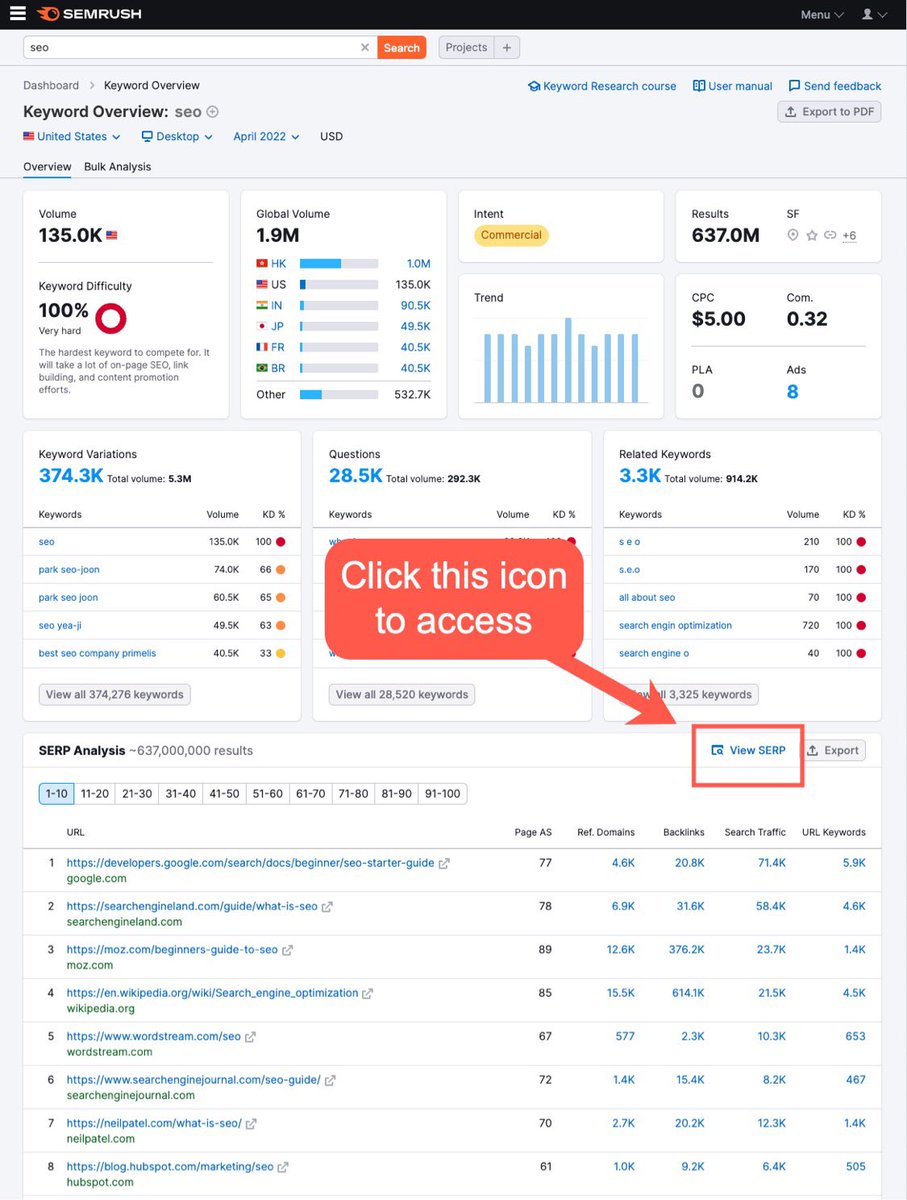This screenshot has width=907, height=1200.
Task: Select the 91-100 results page tab
Action: [442, 794]
